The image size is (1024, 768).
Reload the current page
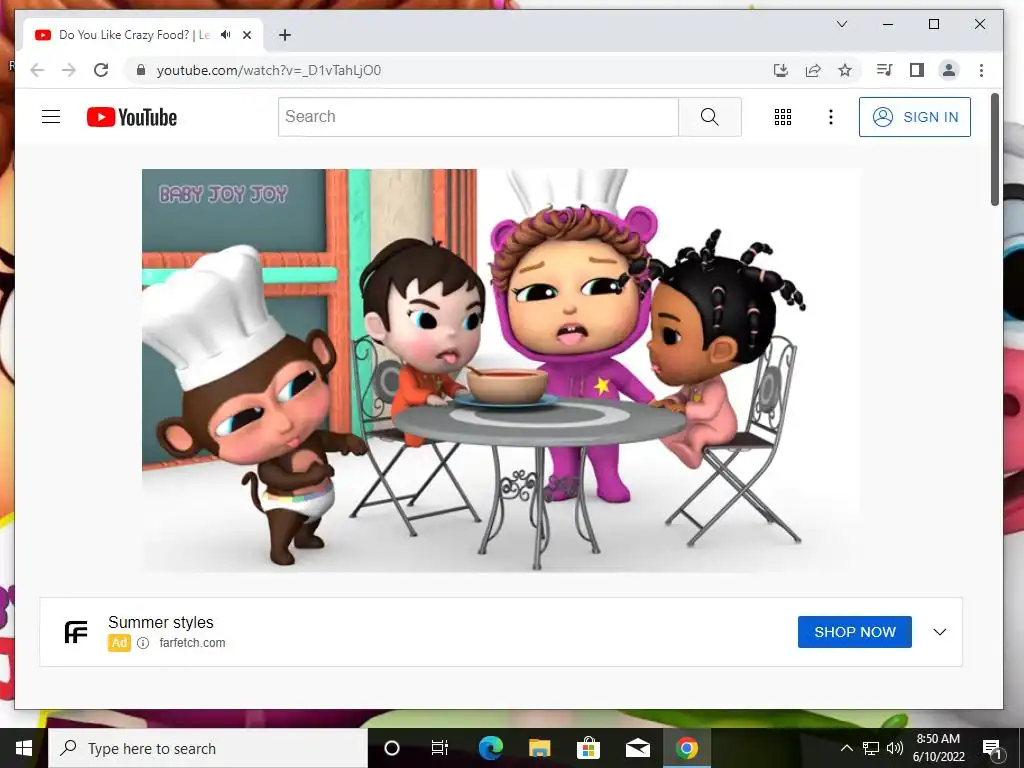click(x=101, y=70)
